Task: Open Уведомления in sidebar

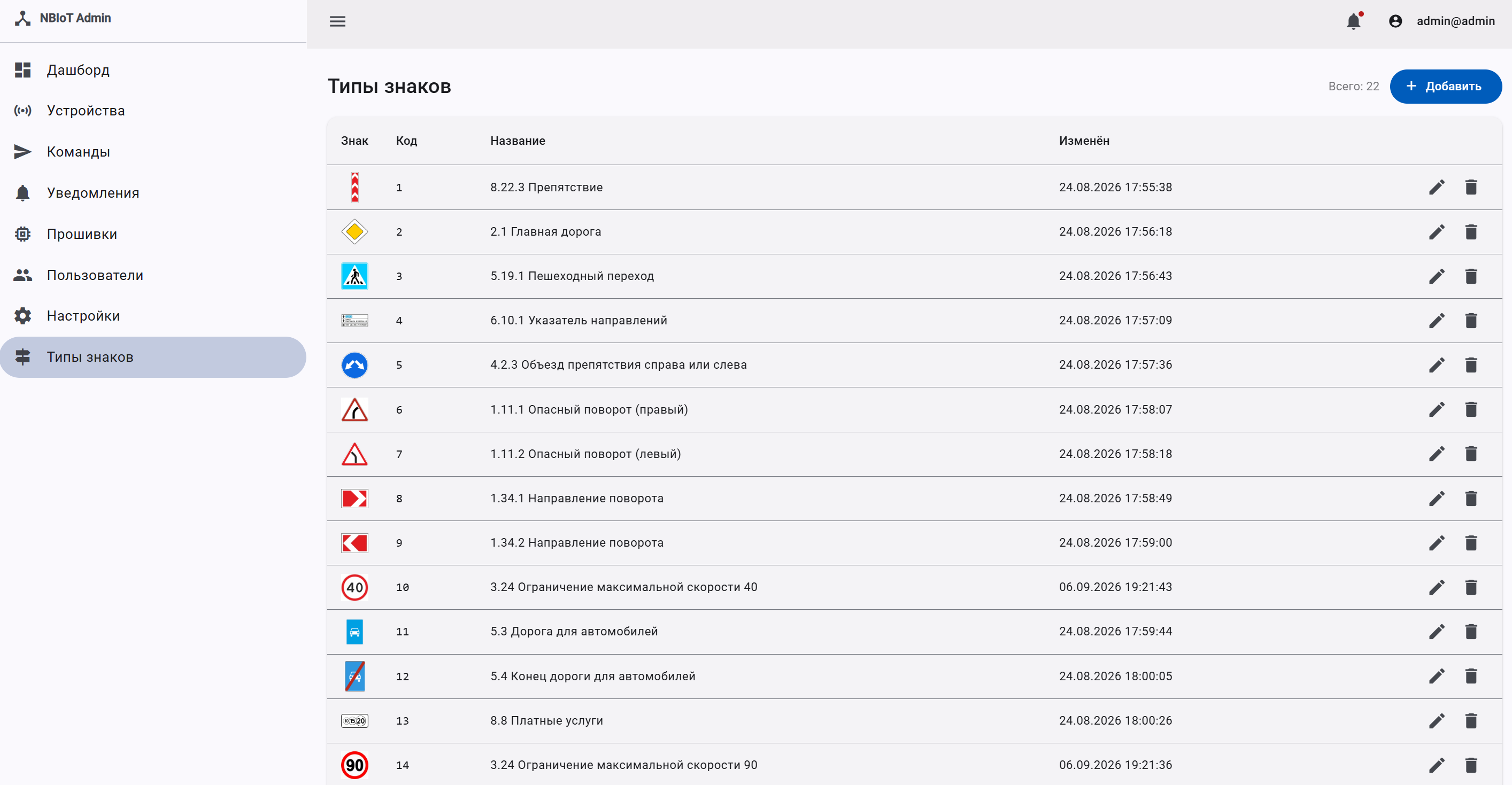Action: coord(153,193)
